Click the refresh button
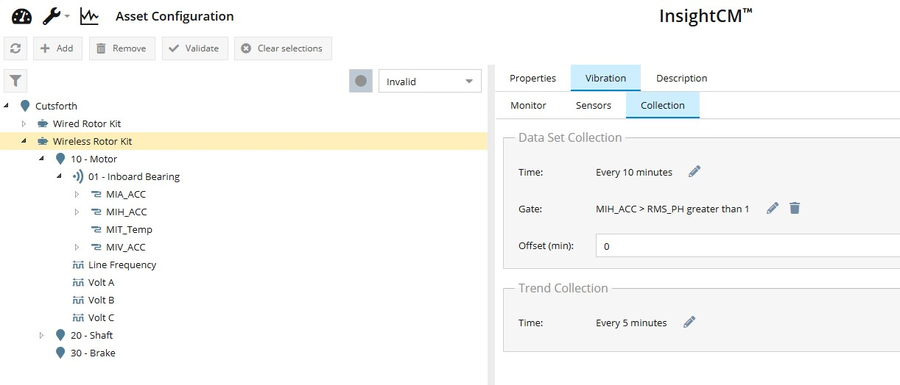This screenshot has height=385, width=900. click(x=15, y=49)
